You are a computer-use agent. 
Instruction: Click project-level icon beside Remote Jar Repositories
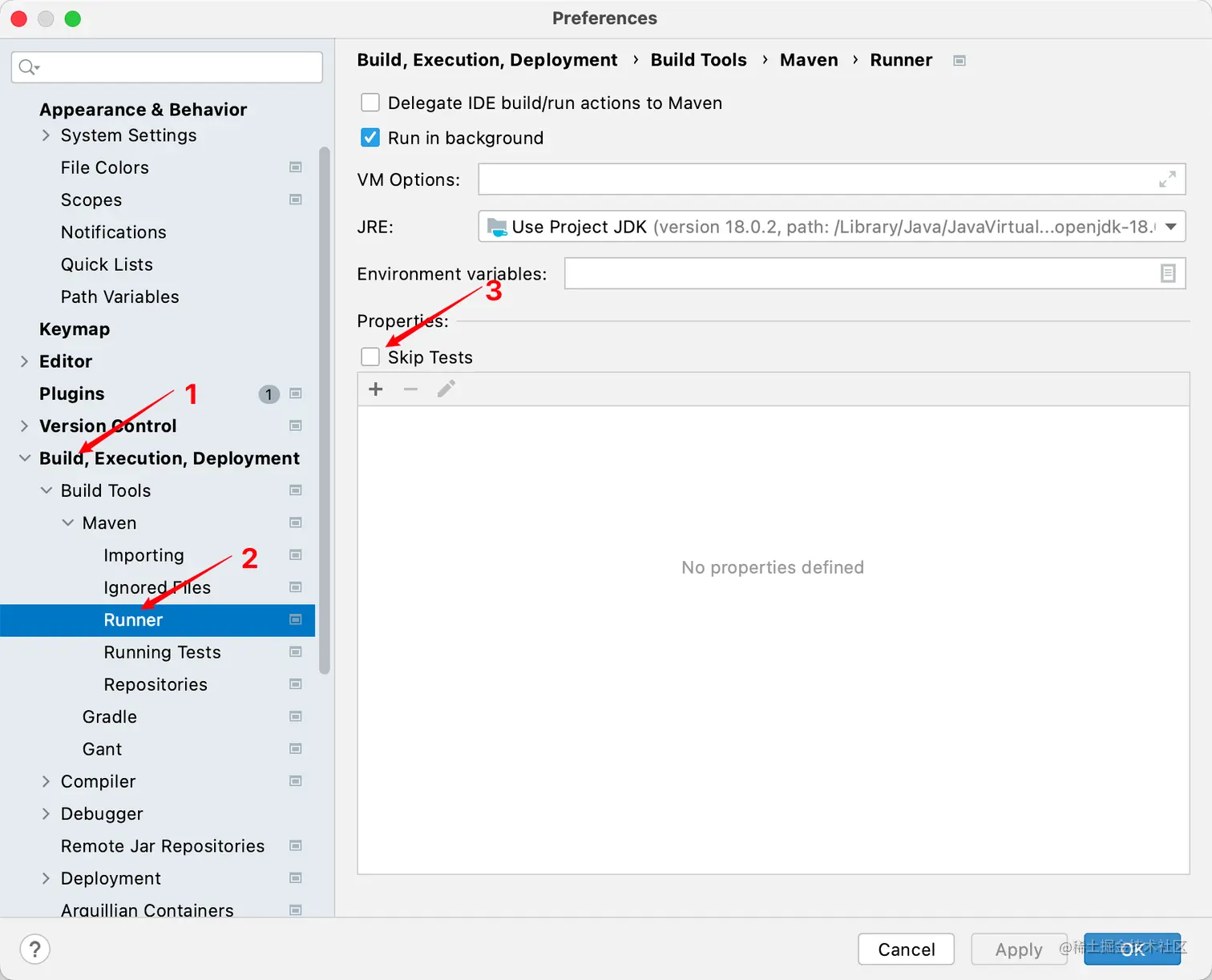pyautogui.click(x=296, y=846)
